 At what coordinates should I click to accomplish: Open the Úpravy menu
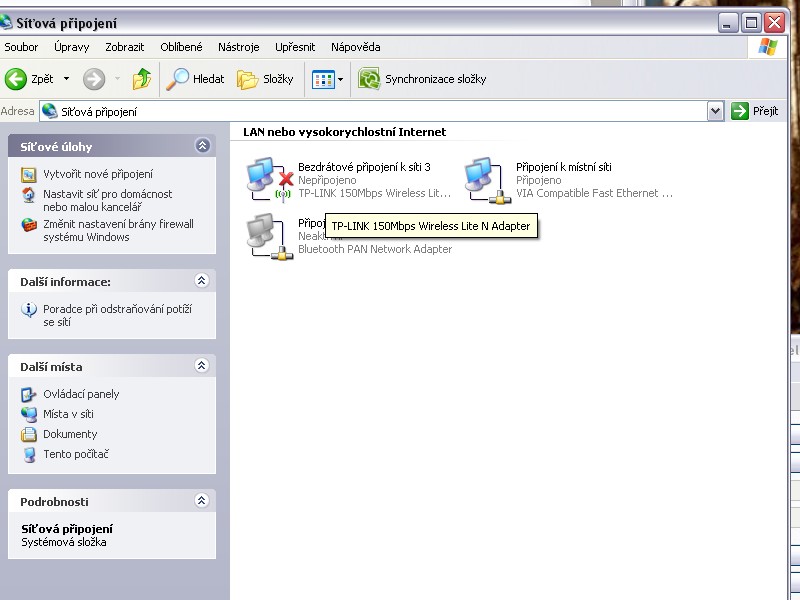coord(71,47)
